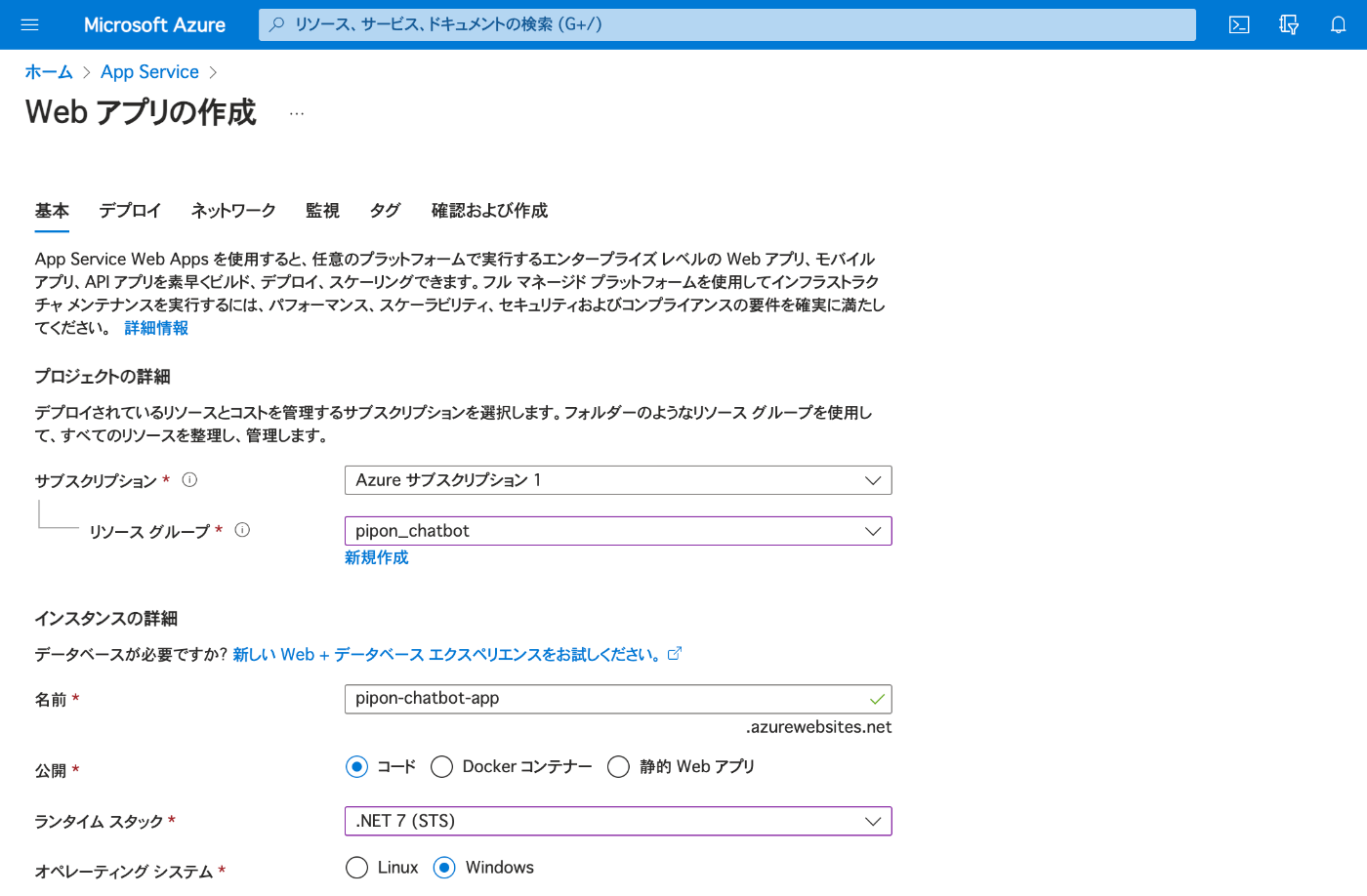The image size is (1367, 896).
Task: Switch to the 監視 tab
Action: pos(322,211)
